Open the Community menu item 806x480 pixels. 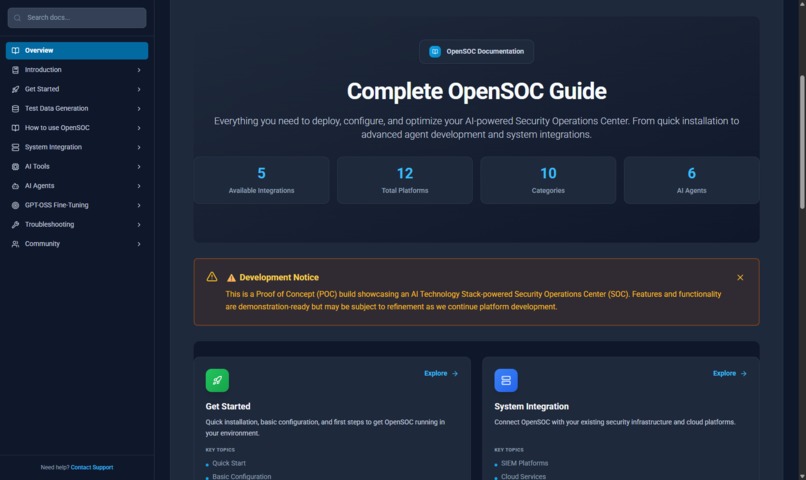coord(77,244)
